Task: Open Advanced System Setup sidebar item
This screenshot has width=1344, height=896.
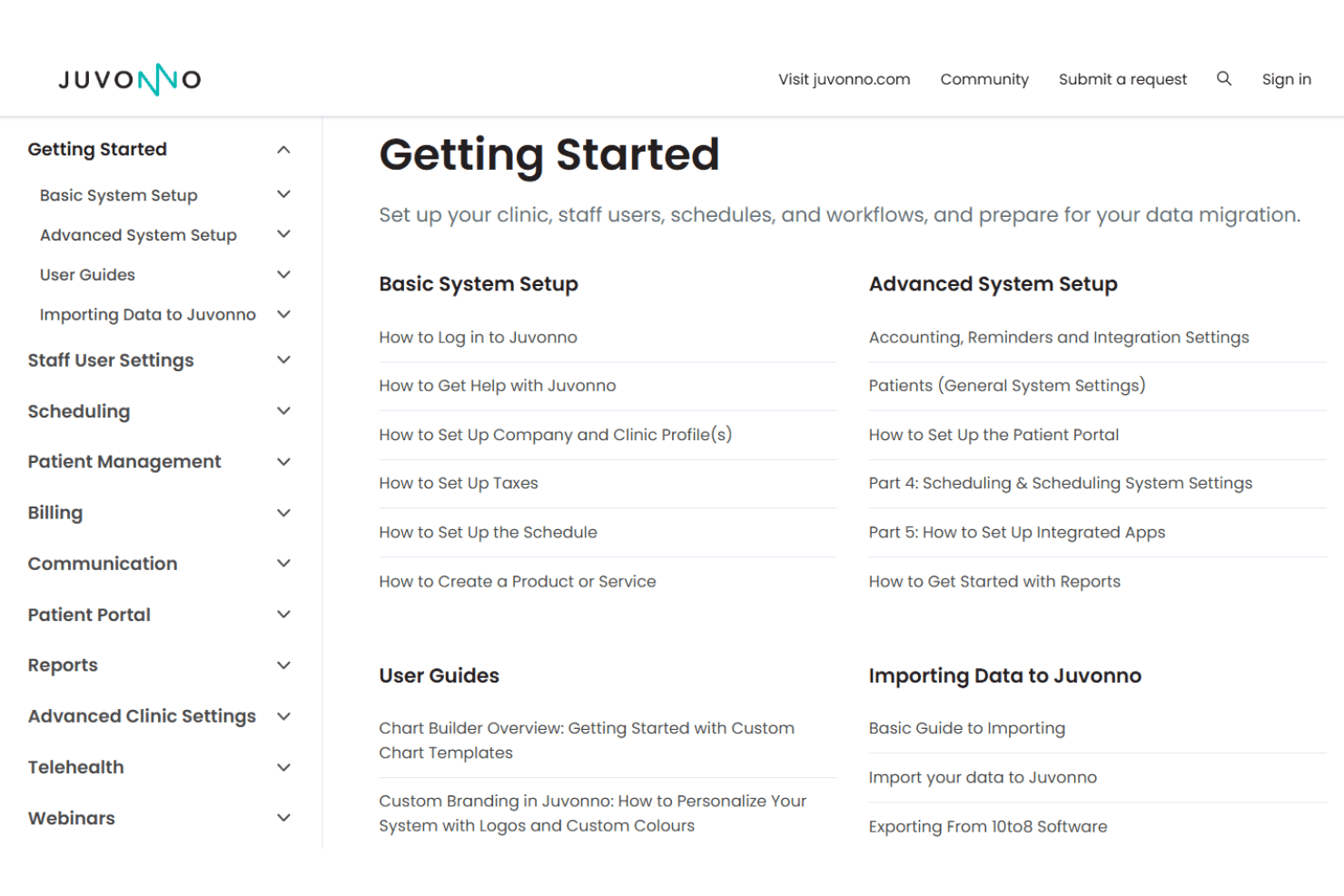Action: click(x=138, y=235)
